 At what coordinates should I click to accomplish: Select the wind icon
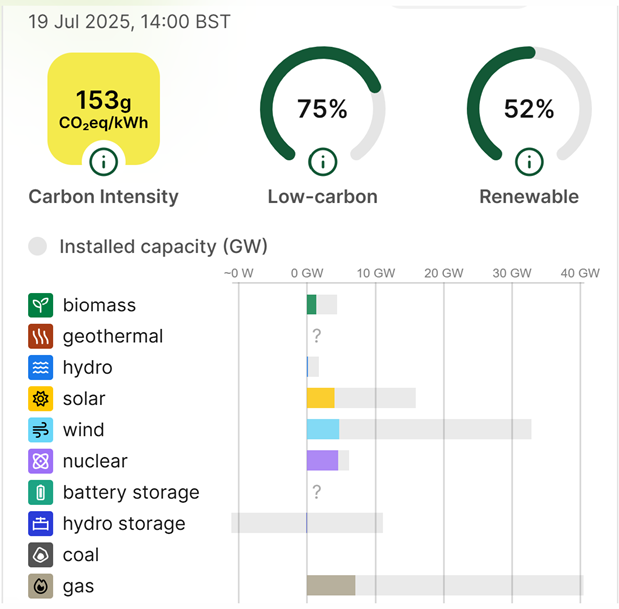point(40,430)
